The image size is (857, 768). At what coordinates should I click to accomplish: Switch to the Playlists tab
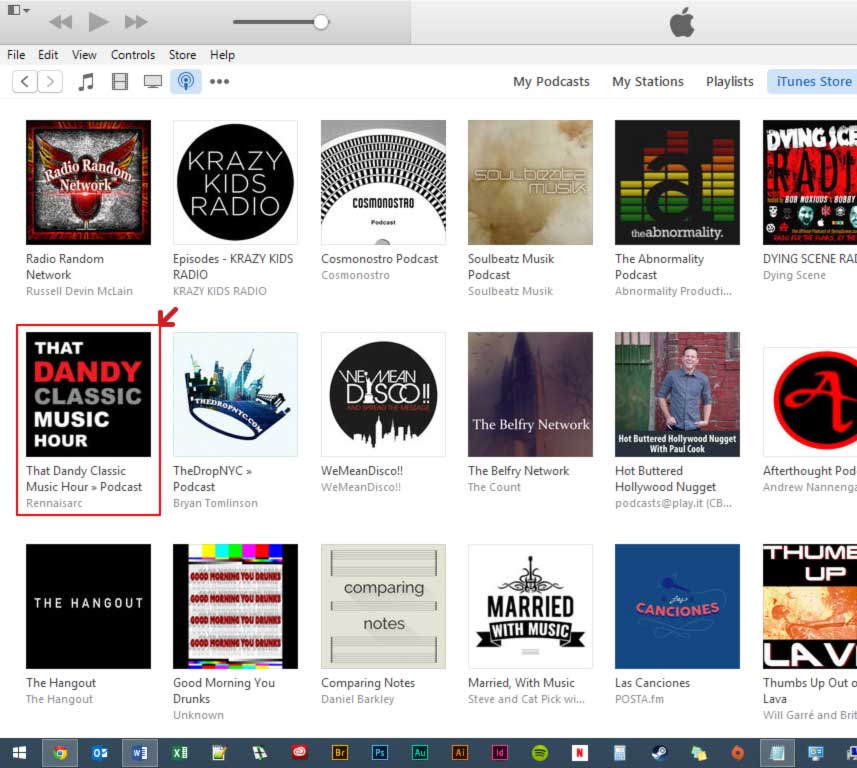tap(730, 81)
